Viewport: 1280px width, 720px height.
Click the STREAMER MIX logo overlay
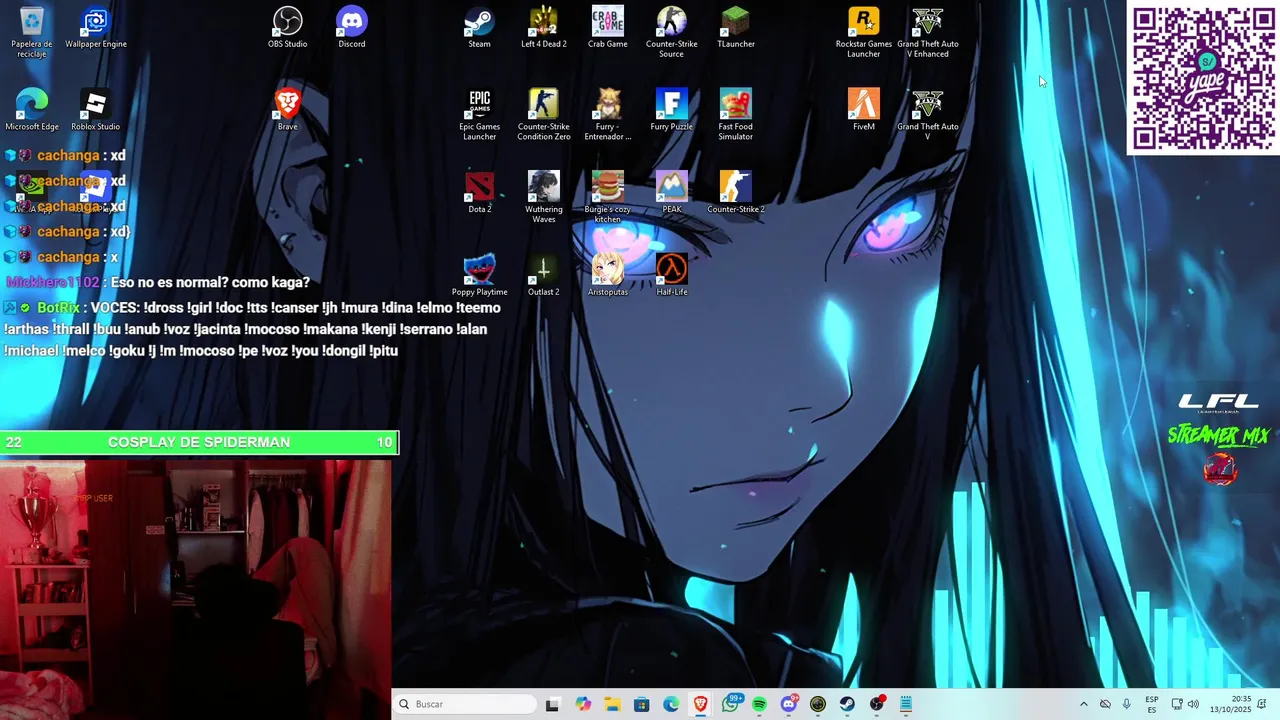[1219, 436]
